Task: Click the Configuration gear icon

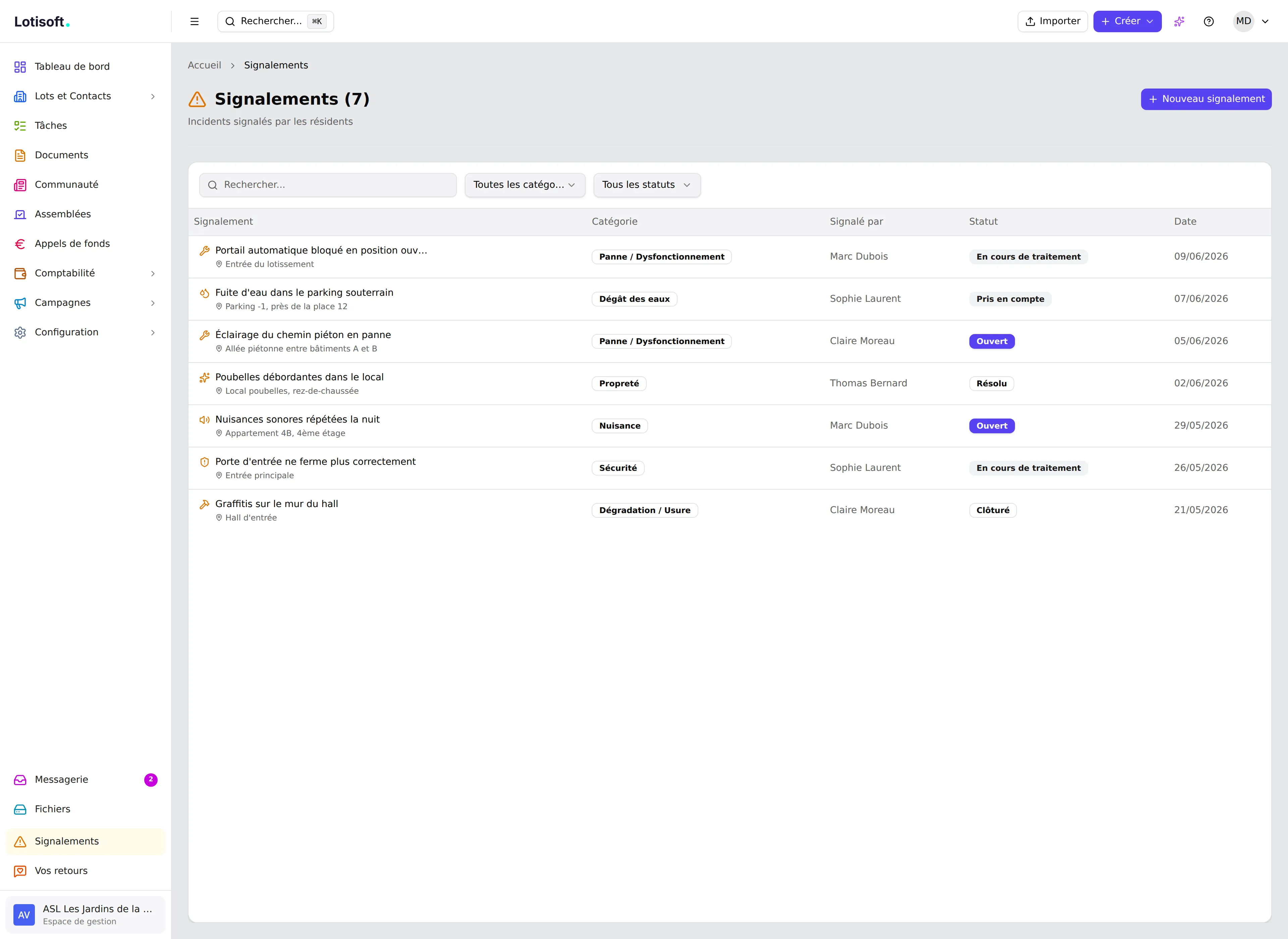Action: (x=20, y=333)
